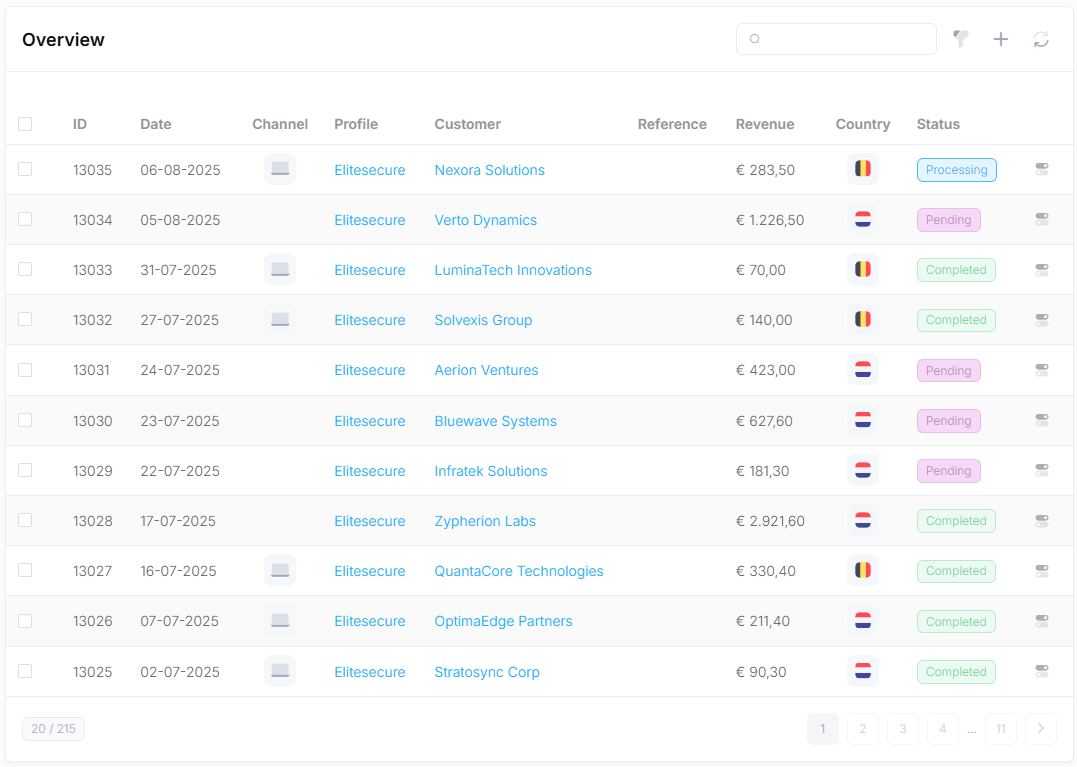Click laptop channel icon for order 13035

(x=280, y=169)
